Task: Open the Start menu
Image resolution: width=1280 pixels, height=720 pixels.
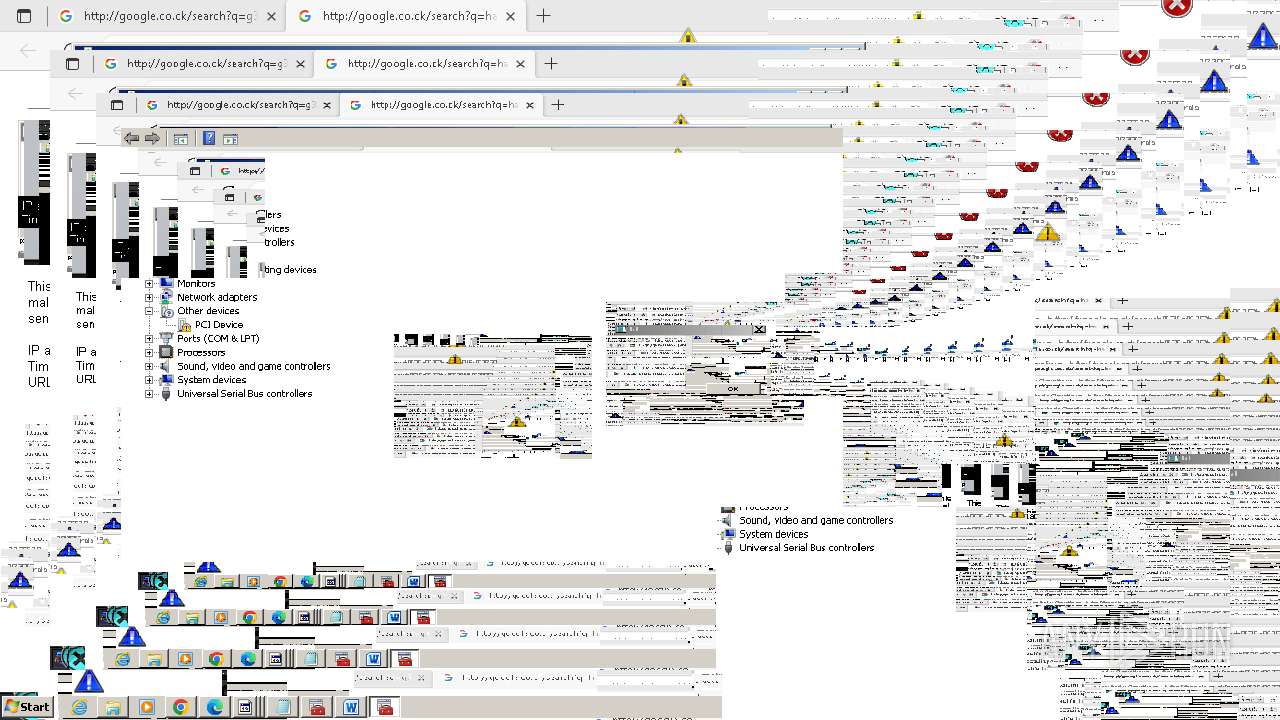Action: pyautogui.click(x=27, y=706)
